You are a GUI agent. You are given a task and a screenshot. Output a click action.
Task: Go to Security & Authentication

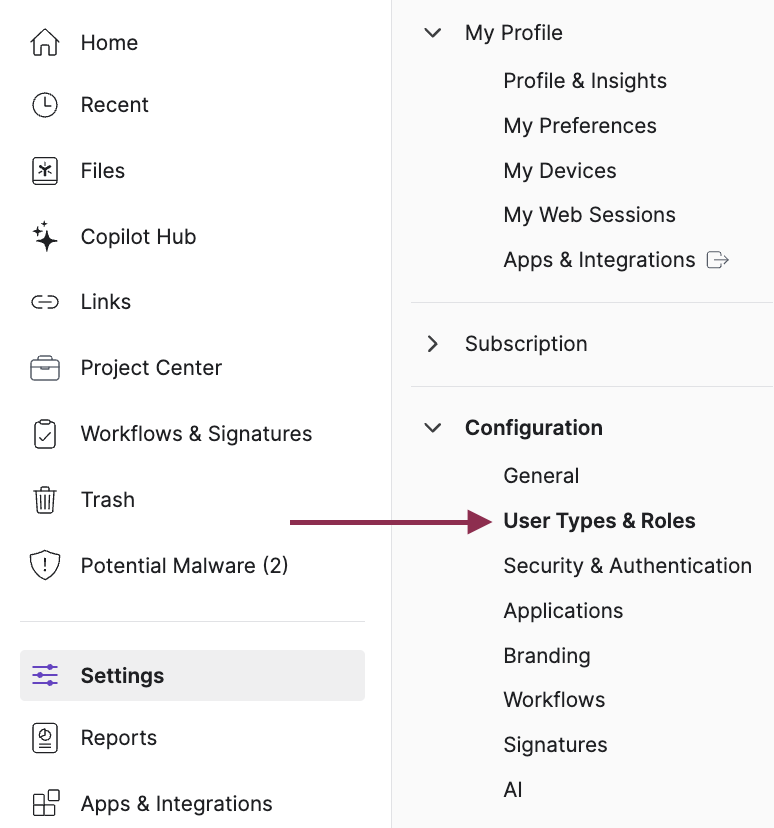627,565
